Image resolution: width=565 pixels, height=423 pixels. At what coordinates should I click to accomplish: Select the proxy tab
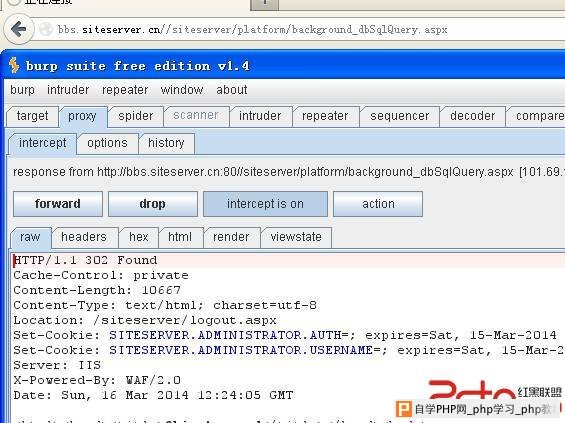tap(82, 116)
